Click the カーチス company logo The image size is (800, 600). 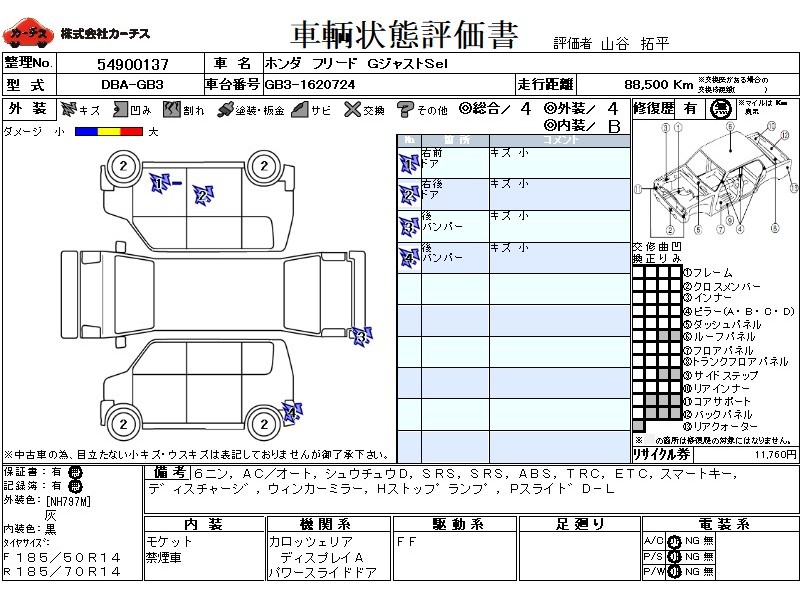pos(27,34)
